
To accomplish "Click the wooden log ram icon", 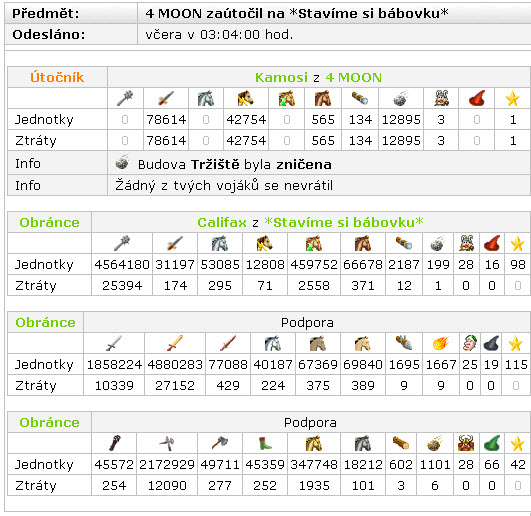I will (x=401, y=443).
